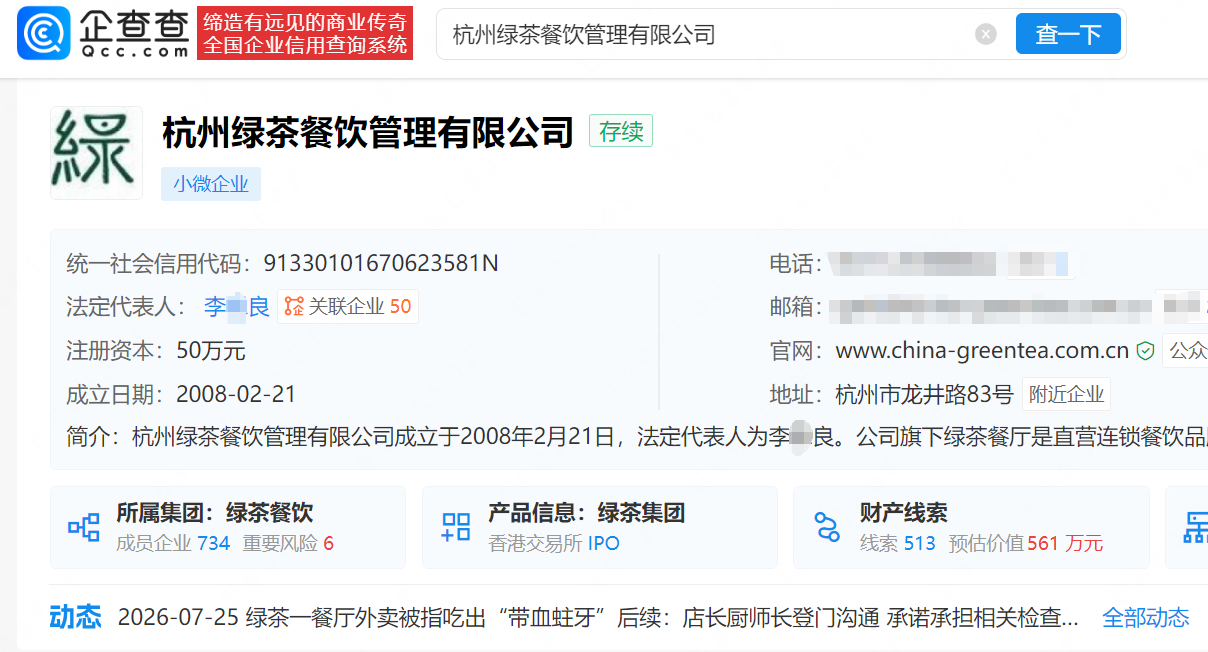
Task: Select the 小微企业 tag
Action: [211, 184]
